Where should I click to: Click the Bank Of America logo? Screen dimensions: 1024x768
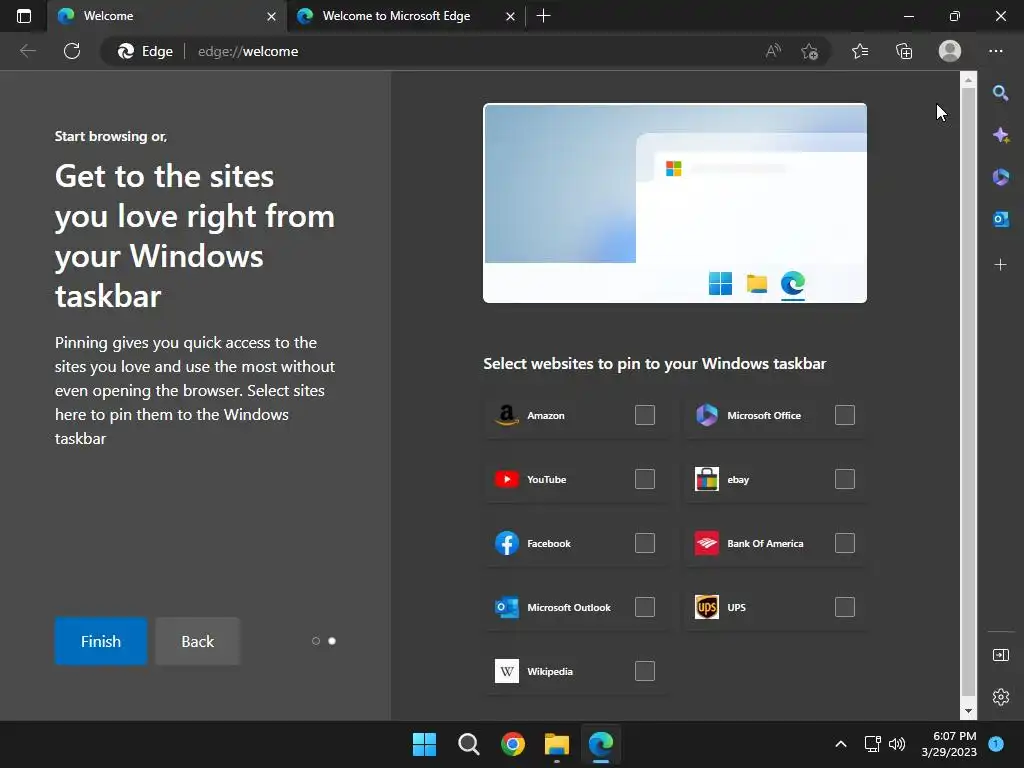(x=707, y=543)
